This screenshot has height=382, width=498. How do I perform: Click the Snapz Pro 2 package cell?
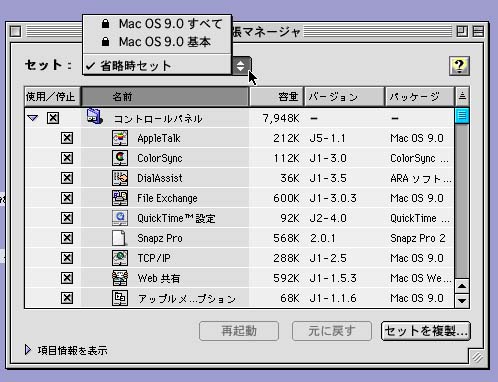point(418,238)
